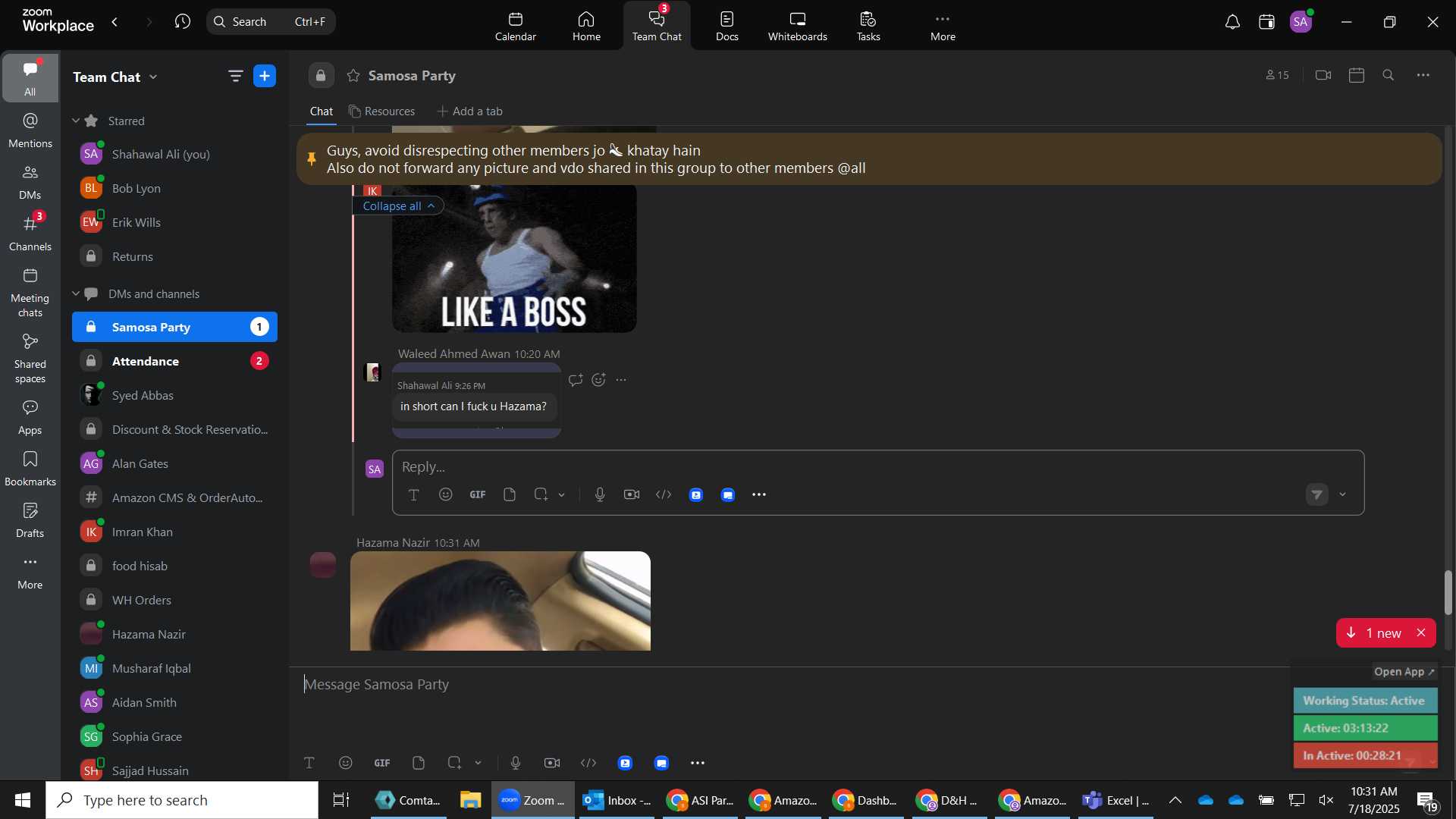This screenshot has height=819, width=1456.
Task: Click Open App link
Action: pos(1404,672)
